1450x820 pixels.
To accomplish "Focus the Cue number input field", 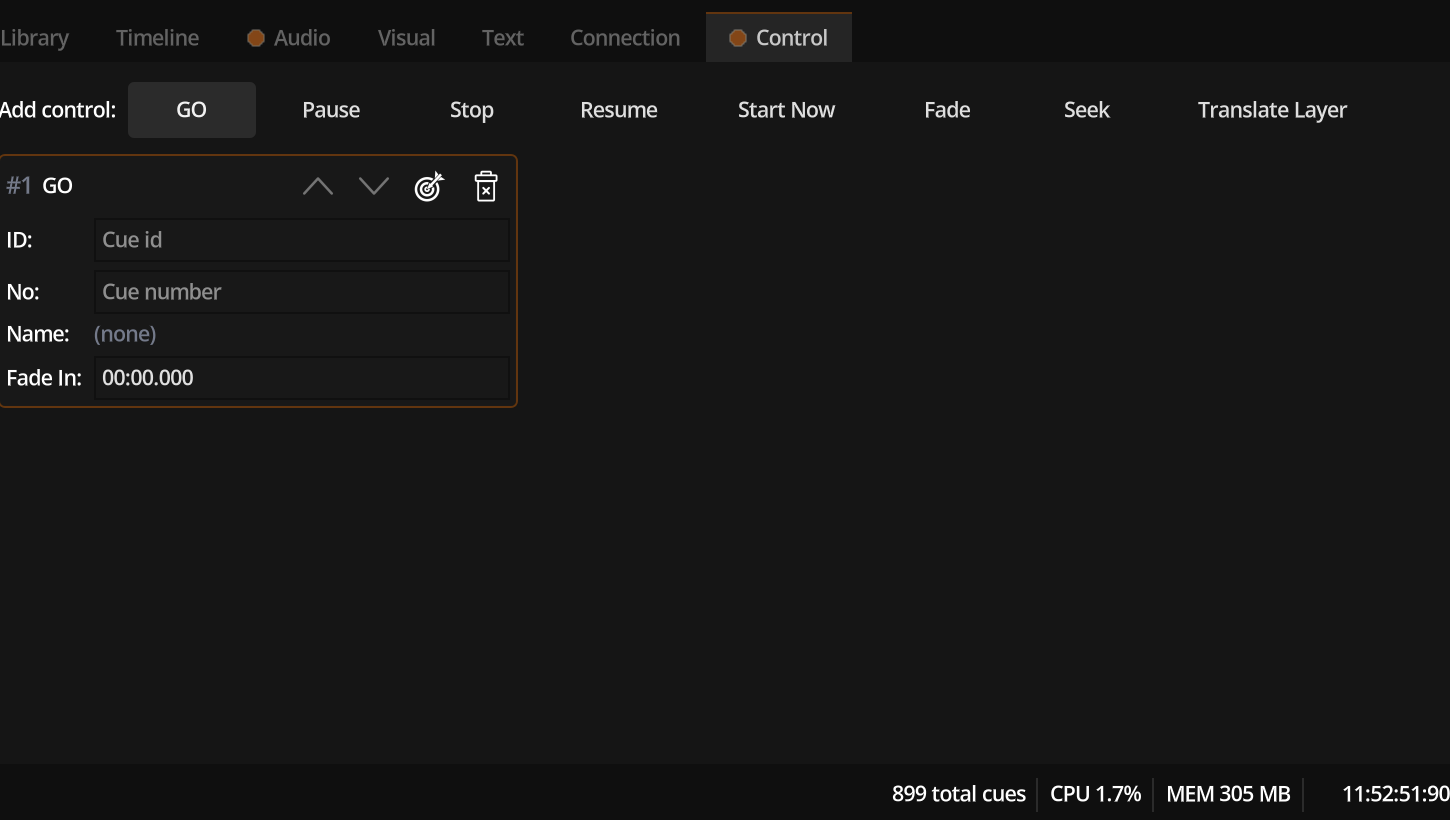I will point(302,292).
